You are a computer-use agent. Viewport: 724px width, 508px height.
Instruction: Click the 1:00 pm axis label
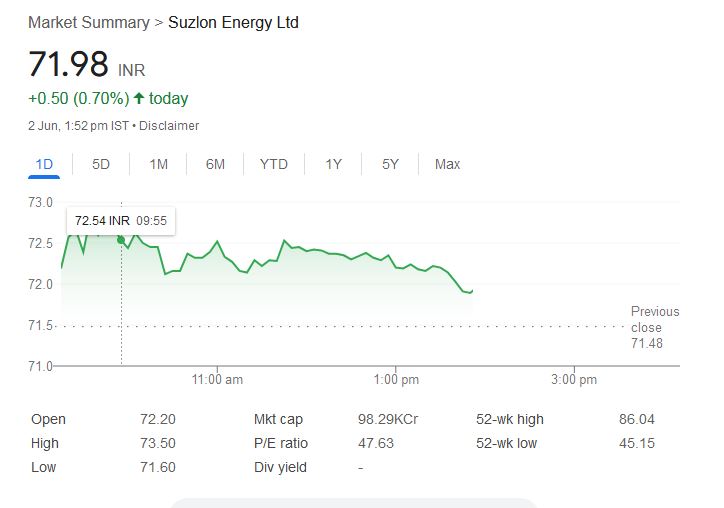pyautogui.click(x=396, y=380)
